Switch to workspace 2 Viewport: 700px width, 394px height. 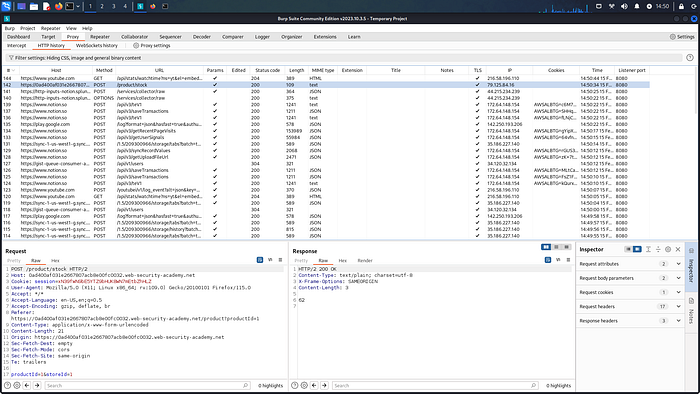coord(102,6)
